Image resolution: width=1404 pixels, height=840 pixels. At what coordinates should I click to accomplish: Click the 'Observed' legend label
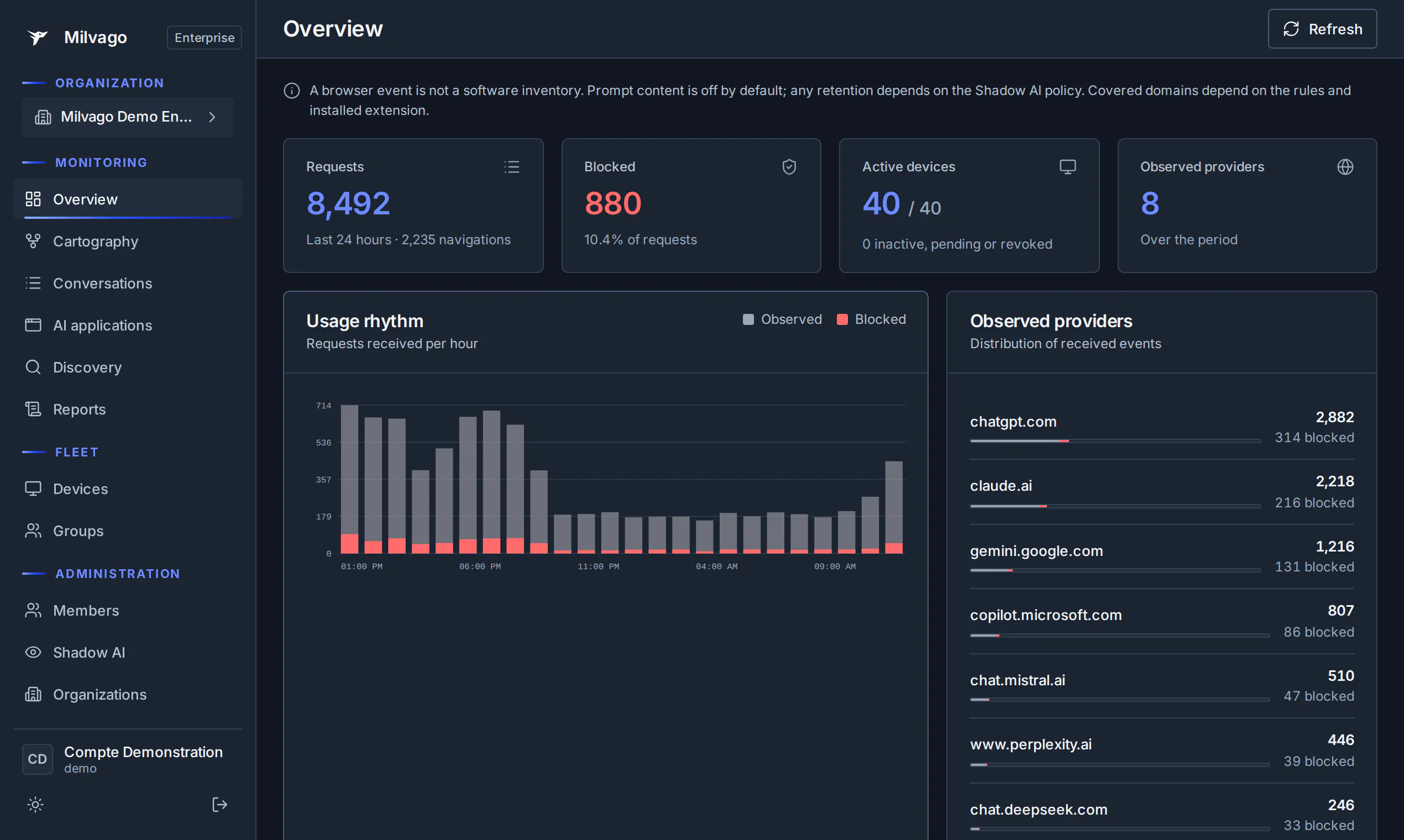coord(791,319)
